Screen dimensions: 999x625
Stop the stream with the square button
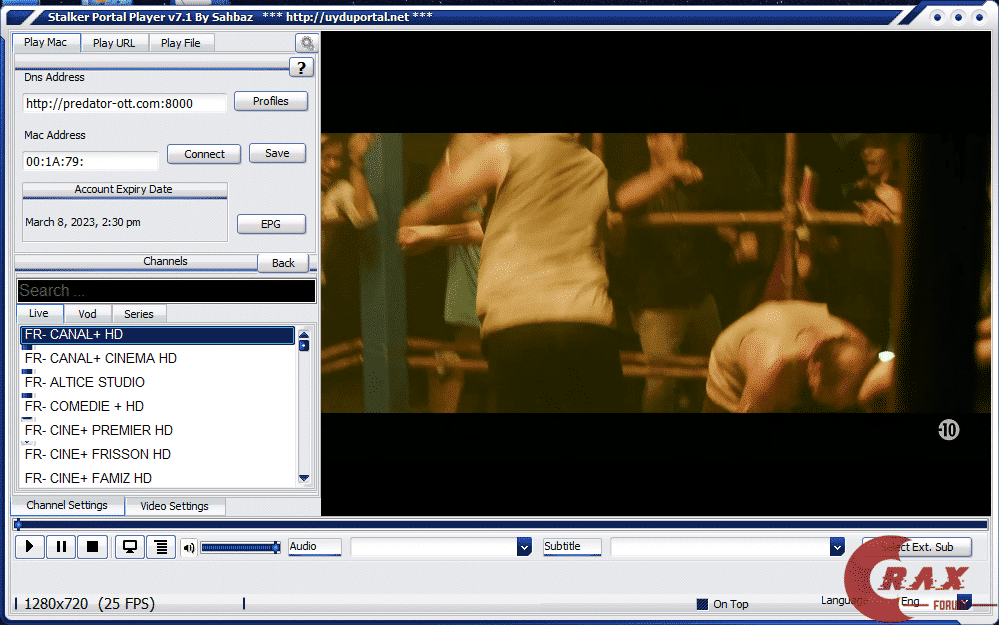pos(92,547)
